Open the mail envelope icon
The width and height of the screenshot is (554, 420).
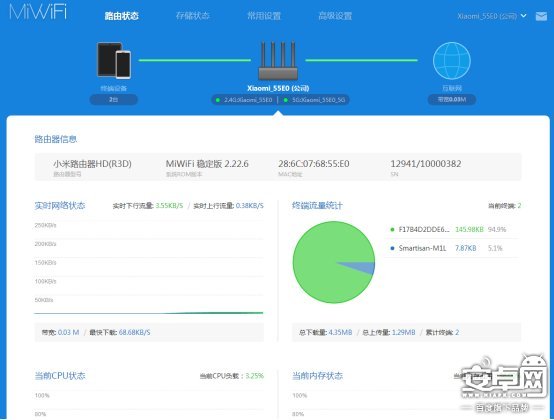541,16
